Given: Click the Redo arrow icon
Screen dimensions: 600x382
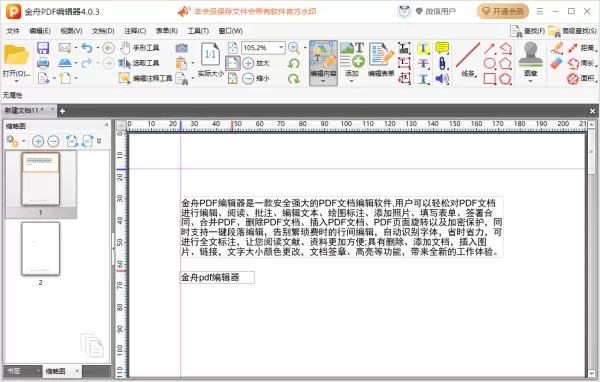Looking at the screenshot, I should [x=87, y=63].
